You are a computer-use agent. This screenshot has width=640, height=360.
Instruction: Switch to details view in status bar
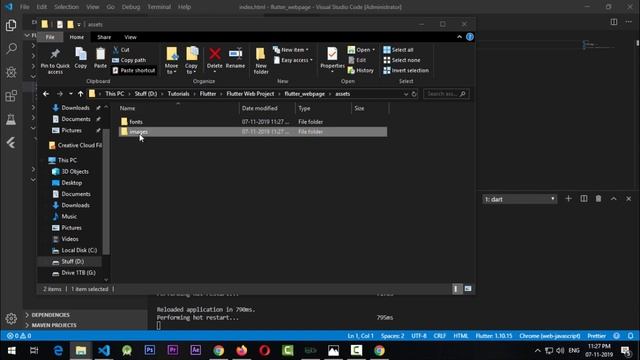pyautogui.click(x=456, y=289)
